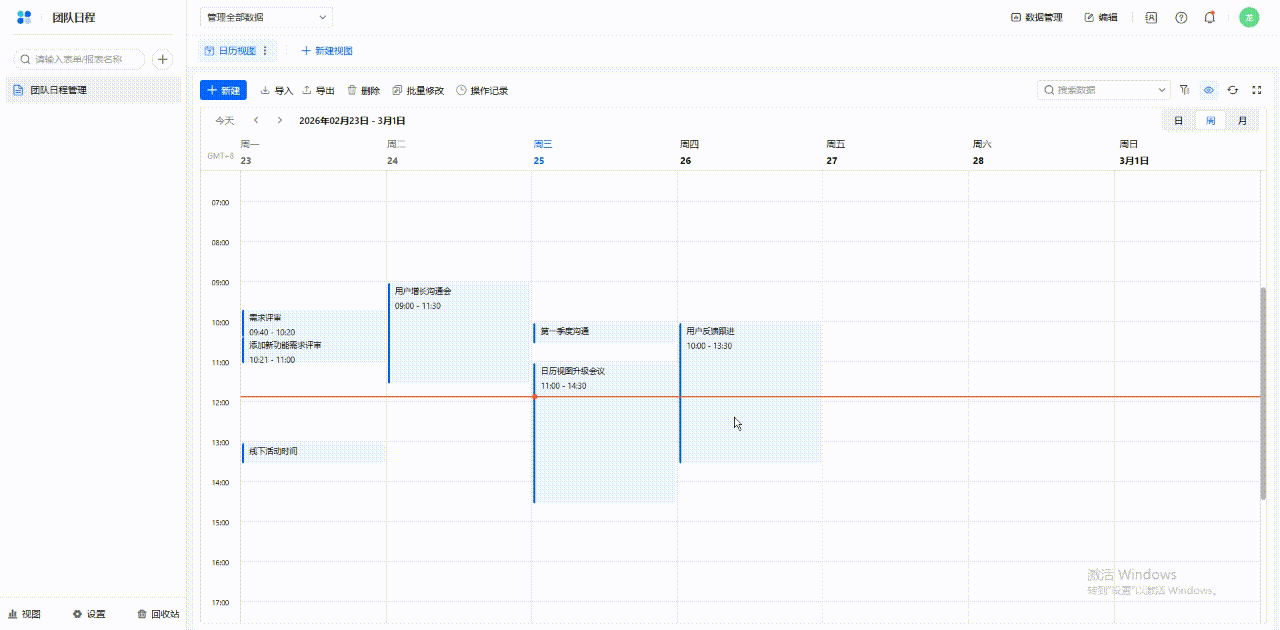Click 今天 to jump to today

[x=225, y=121]
